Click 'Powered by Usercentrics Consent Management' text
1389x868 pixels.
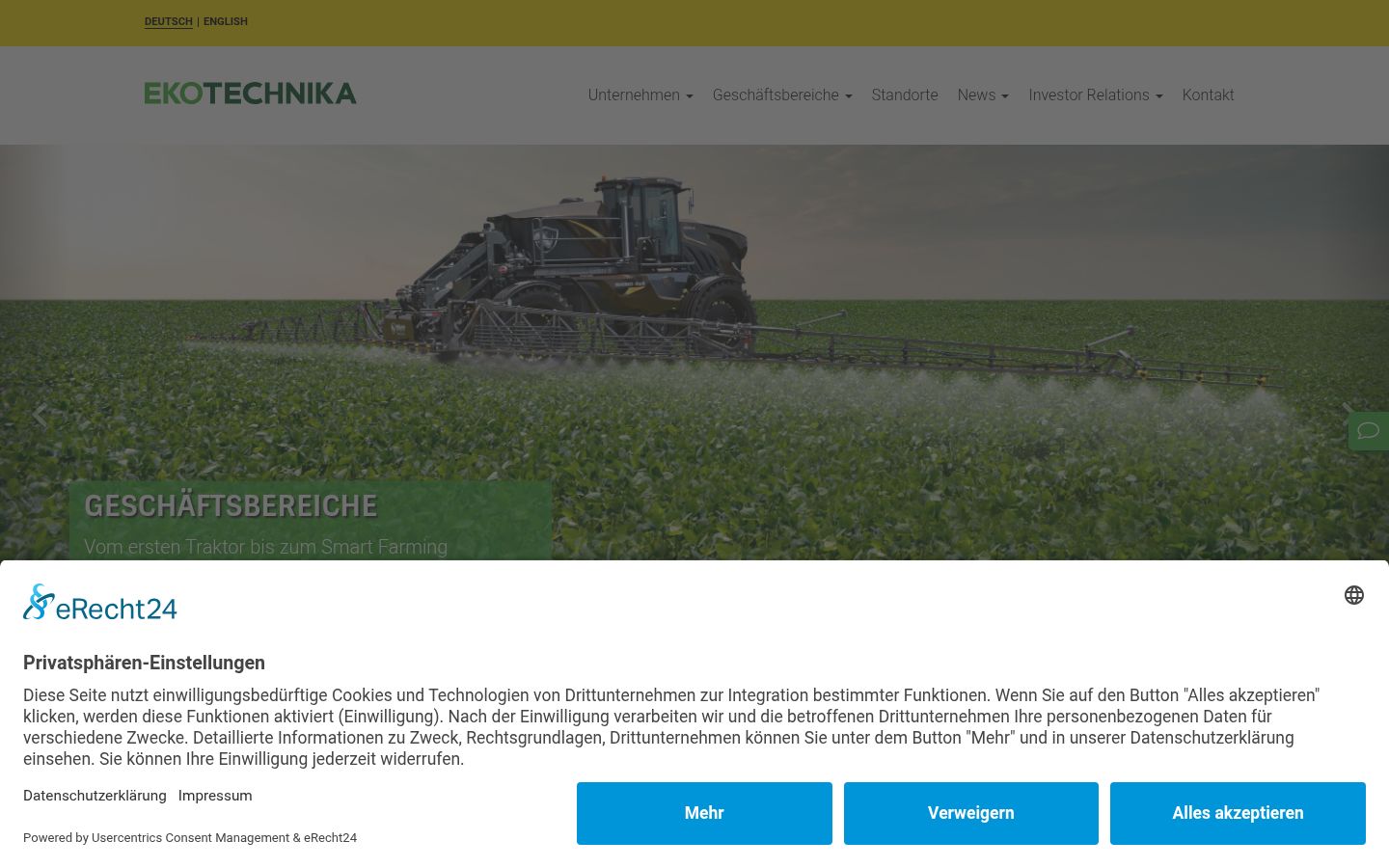[156, 837]
